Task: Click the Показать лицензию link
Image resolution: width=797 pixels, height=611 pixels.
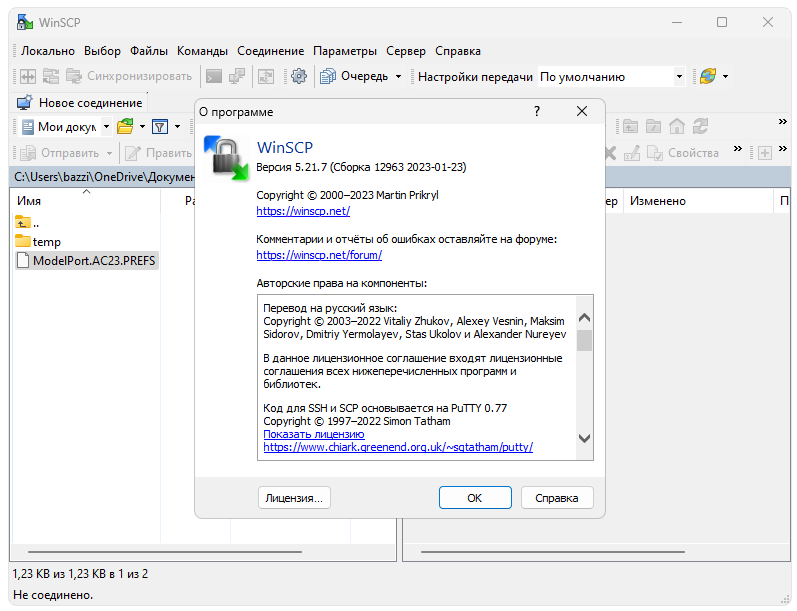Action: tap(314, 434)
